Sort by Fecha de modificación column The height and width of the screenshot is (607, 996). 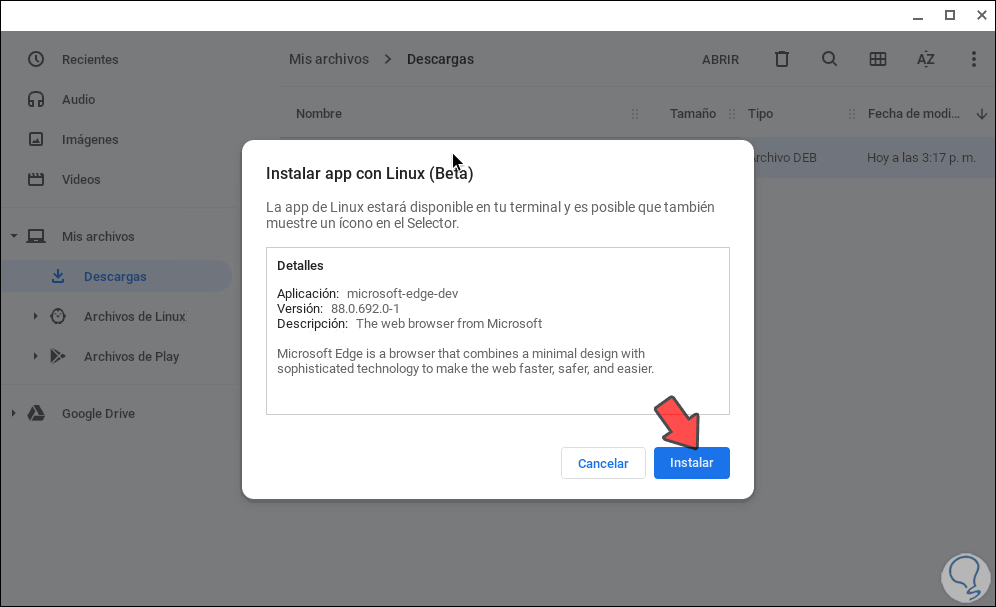click(x=913, y=114)
